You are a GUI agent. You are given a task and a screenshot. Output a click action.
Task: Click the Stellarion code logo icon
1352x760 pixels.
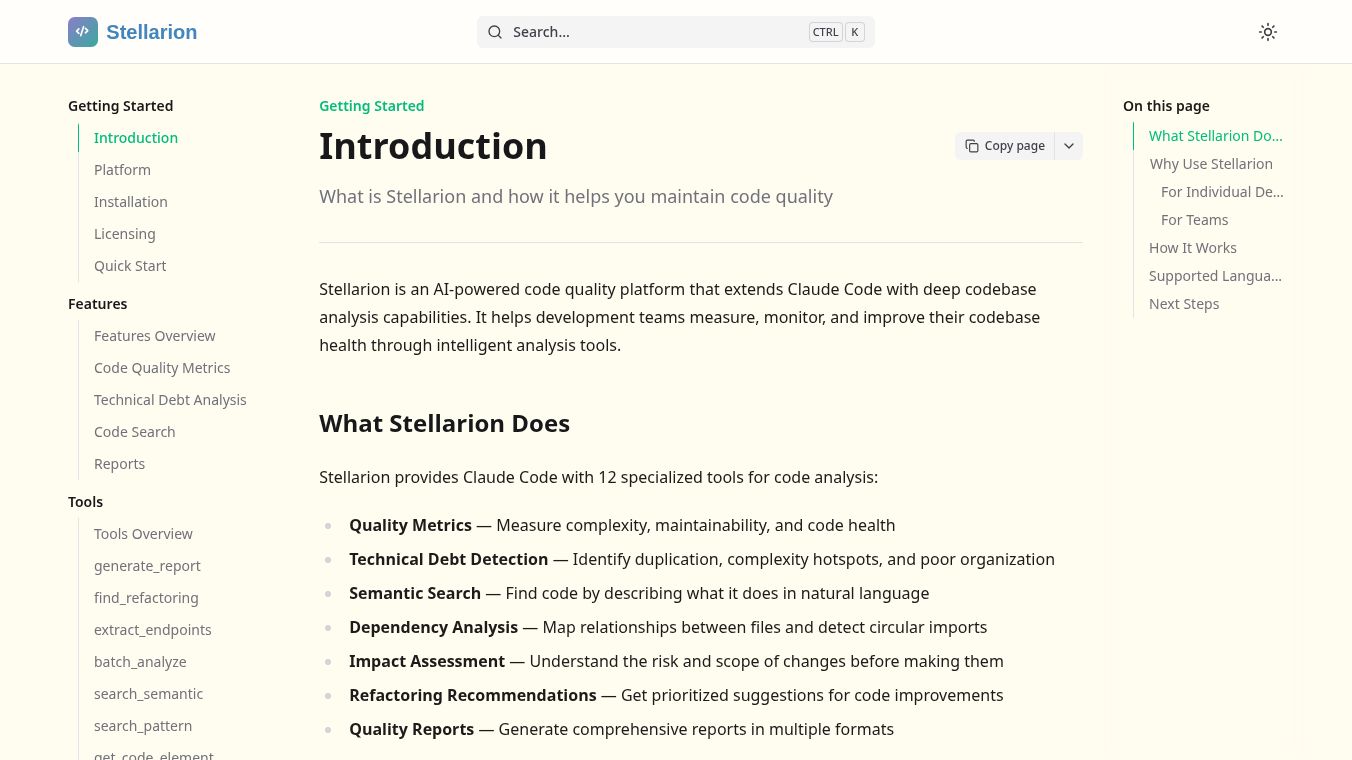point(83,32)
